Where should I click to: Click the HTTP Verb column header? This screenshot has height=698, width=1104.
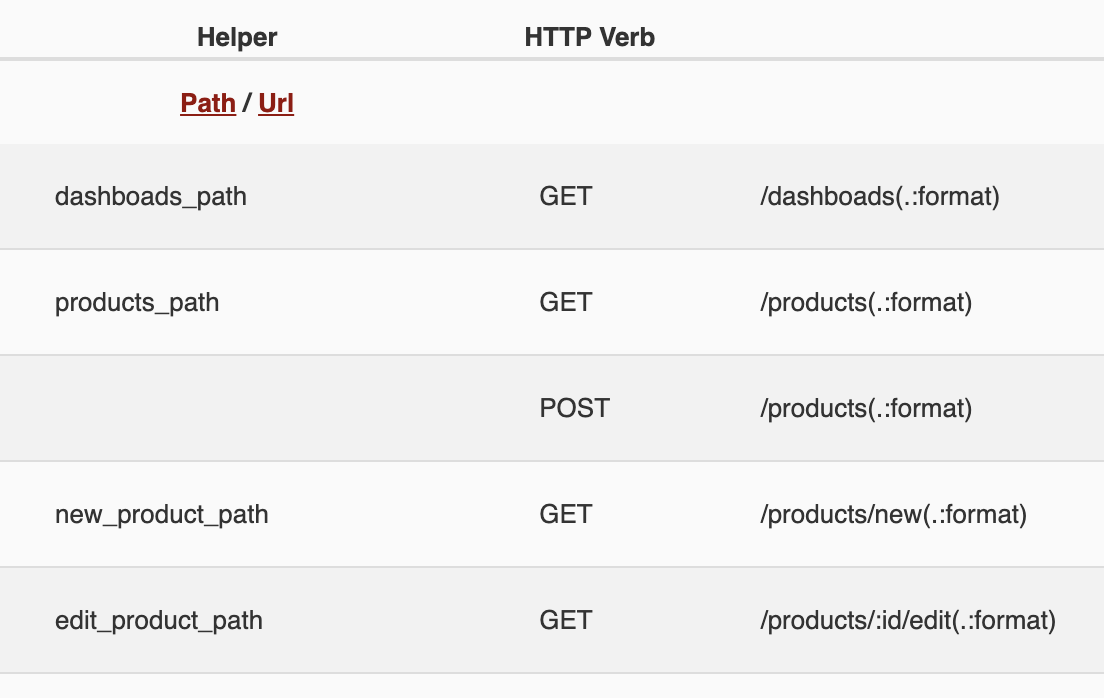pyautogui.click(x=590, y=38)
